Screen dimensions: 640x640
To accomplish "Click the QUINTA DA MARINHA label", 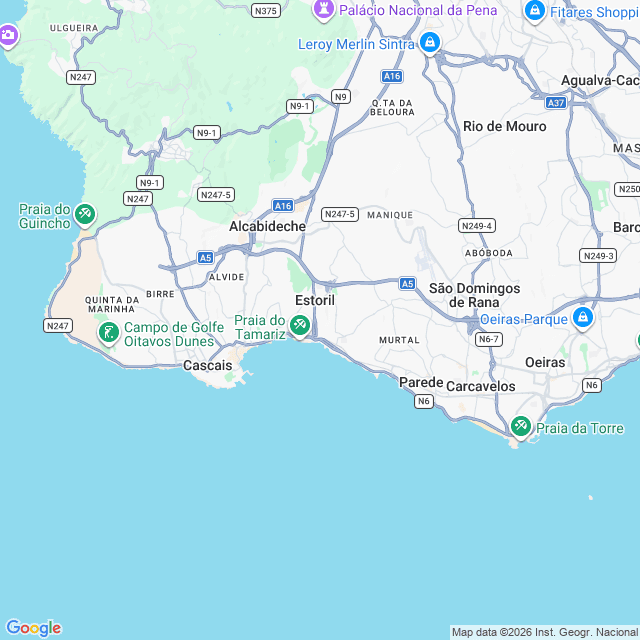I will point(112,304).
